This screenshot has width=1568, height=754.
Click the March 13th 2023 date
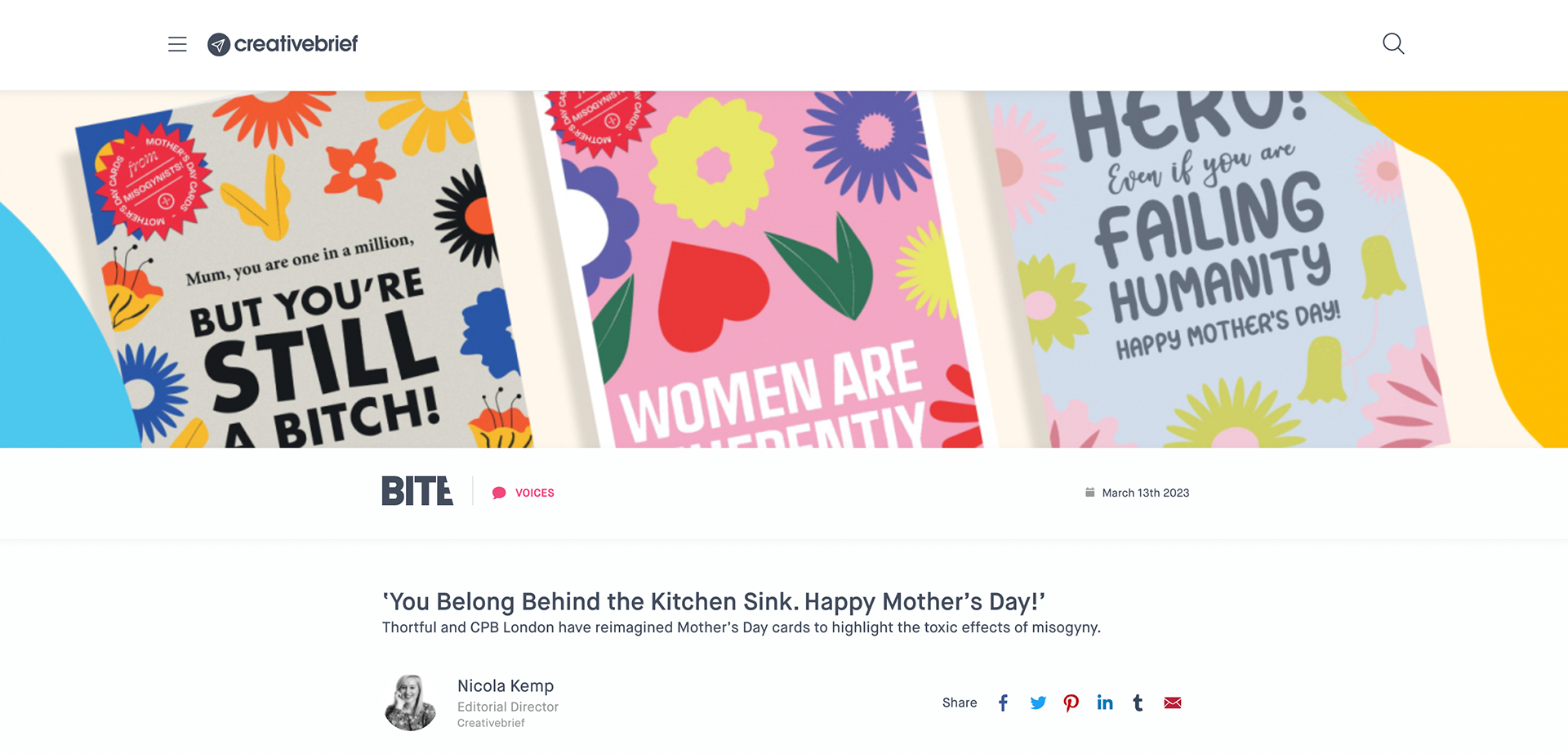tap(1145, 493)
